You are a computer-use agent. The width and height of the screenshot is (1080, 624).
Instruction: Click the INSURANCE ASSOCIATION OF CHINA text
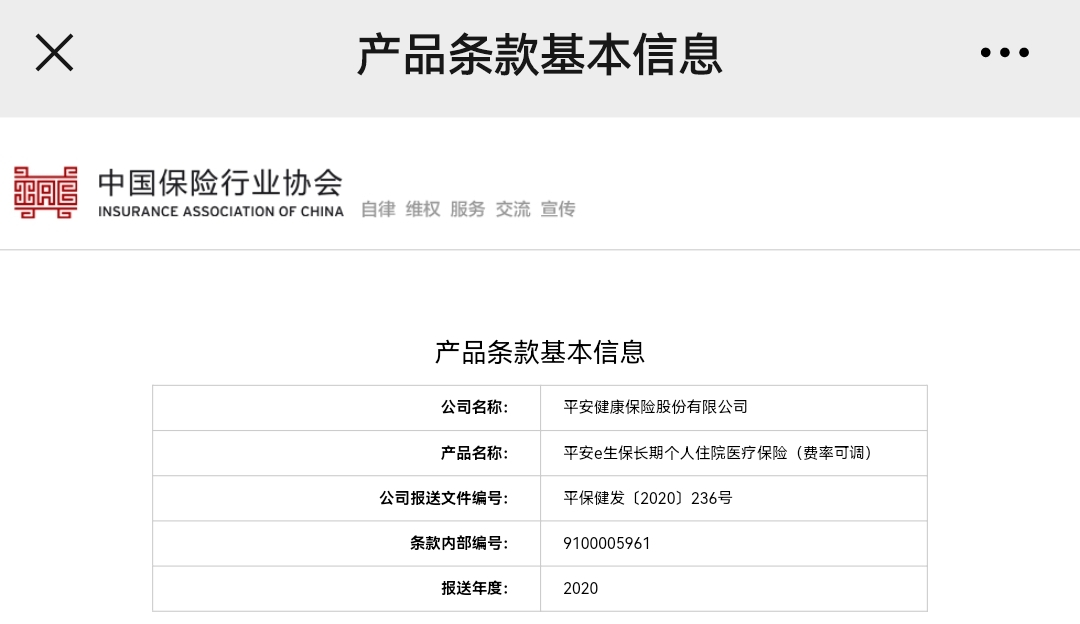[x=220, y=211]
